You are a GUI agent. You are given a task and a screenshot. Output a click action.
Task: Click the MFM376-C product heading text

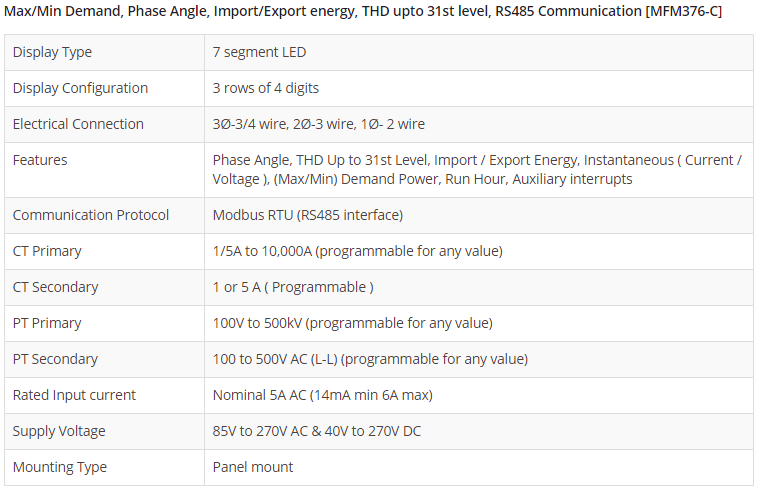tap(363, 11)
